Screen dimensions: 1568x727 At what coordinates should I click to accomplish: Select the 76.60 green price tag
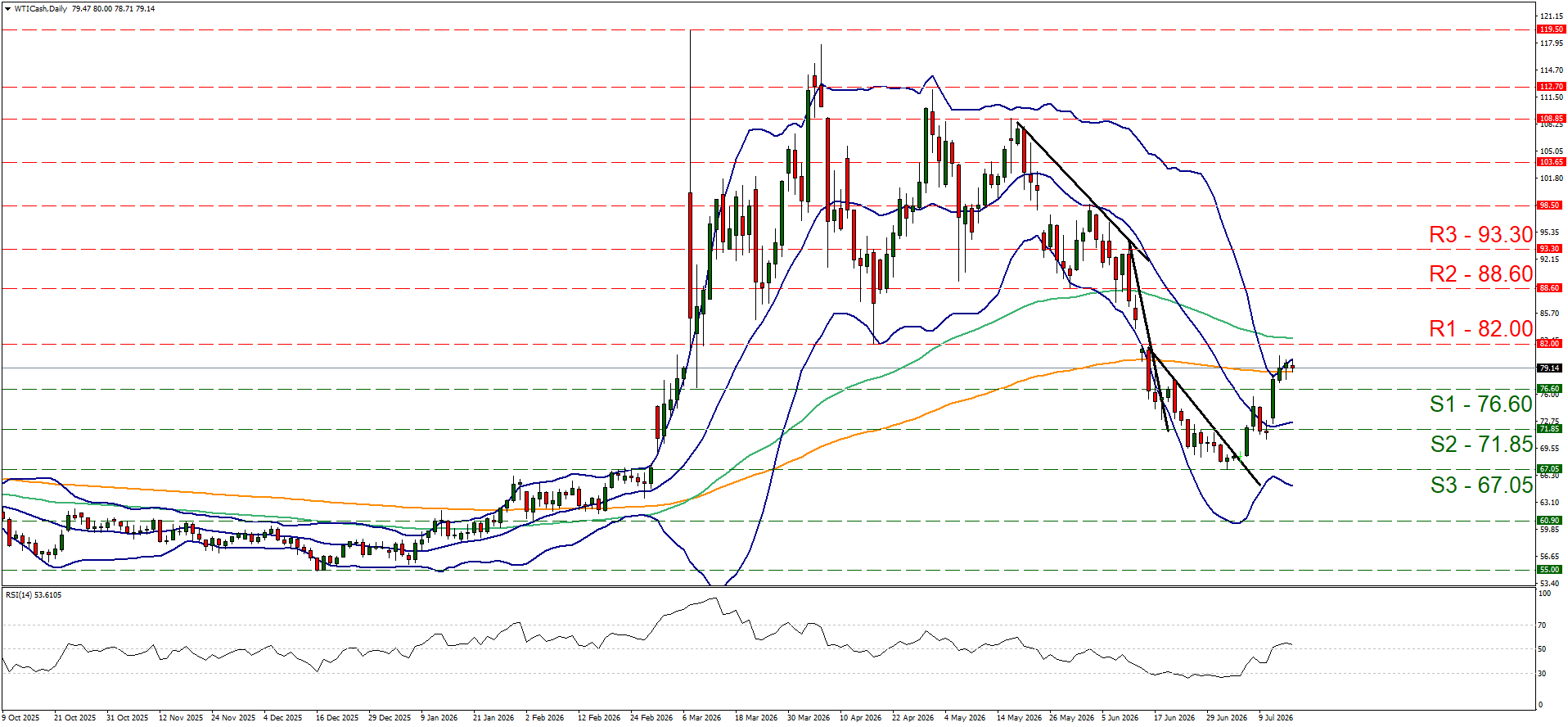coord(1551,389)
